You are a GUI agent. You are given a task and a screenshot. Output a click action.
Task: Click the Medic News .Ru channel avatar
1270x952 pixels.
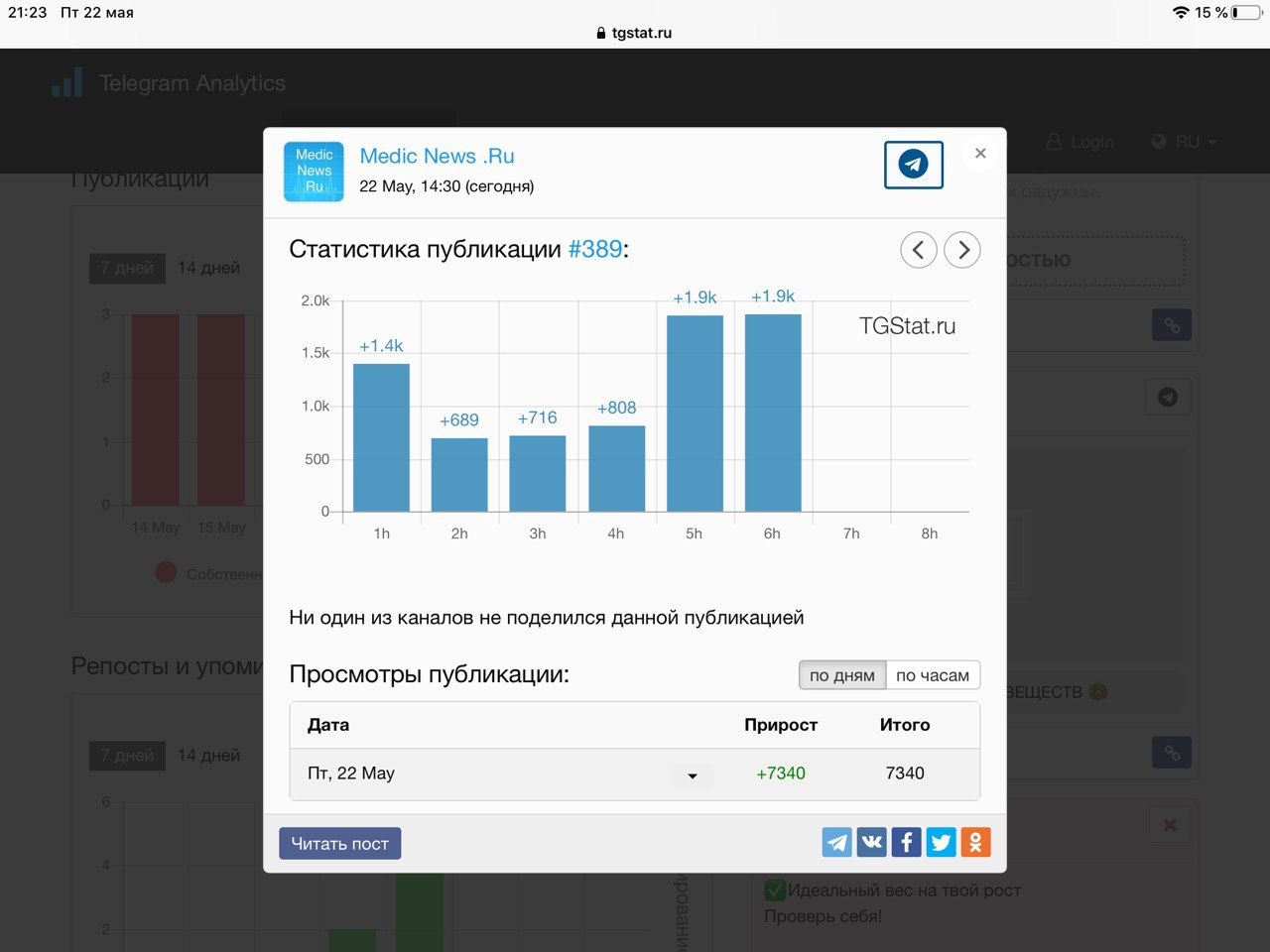(314, 172)
